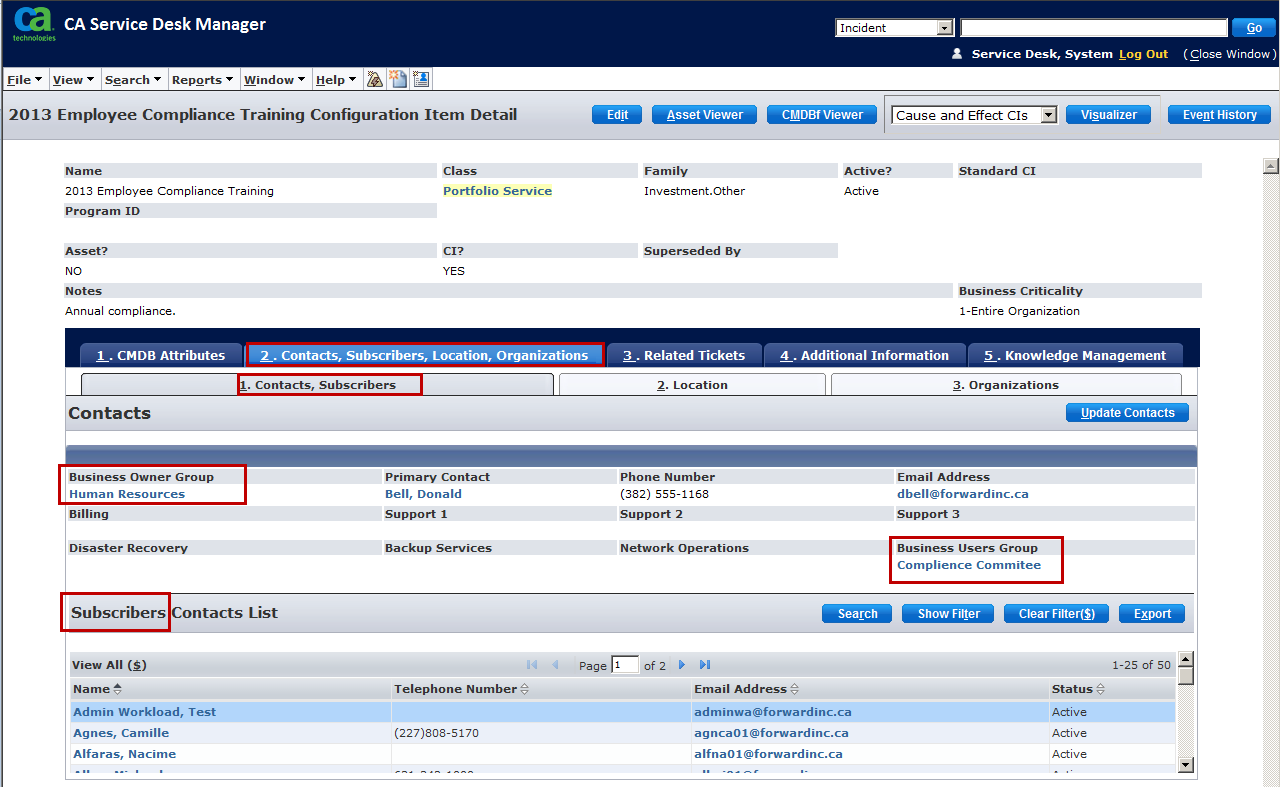Click the user icon beside Service Desk, System
The height and width of the screenshot is (787, 1281).
[957, 54]
